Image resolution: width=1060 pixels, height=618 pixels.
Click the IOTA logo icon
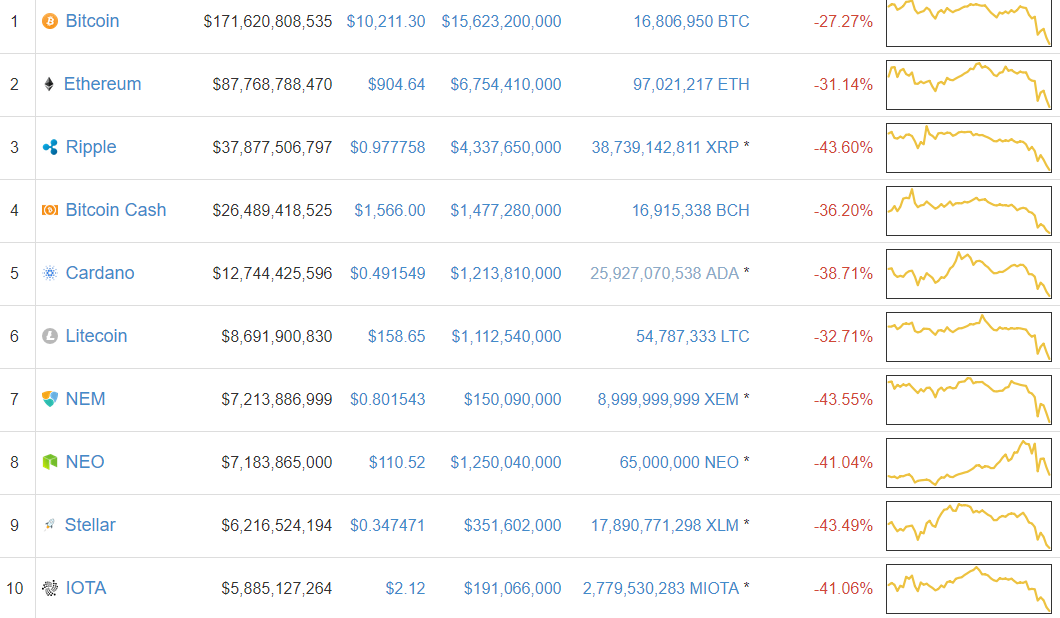coord(50,588)
